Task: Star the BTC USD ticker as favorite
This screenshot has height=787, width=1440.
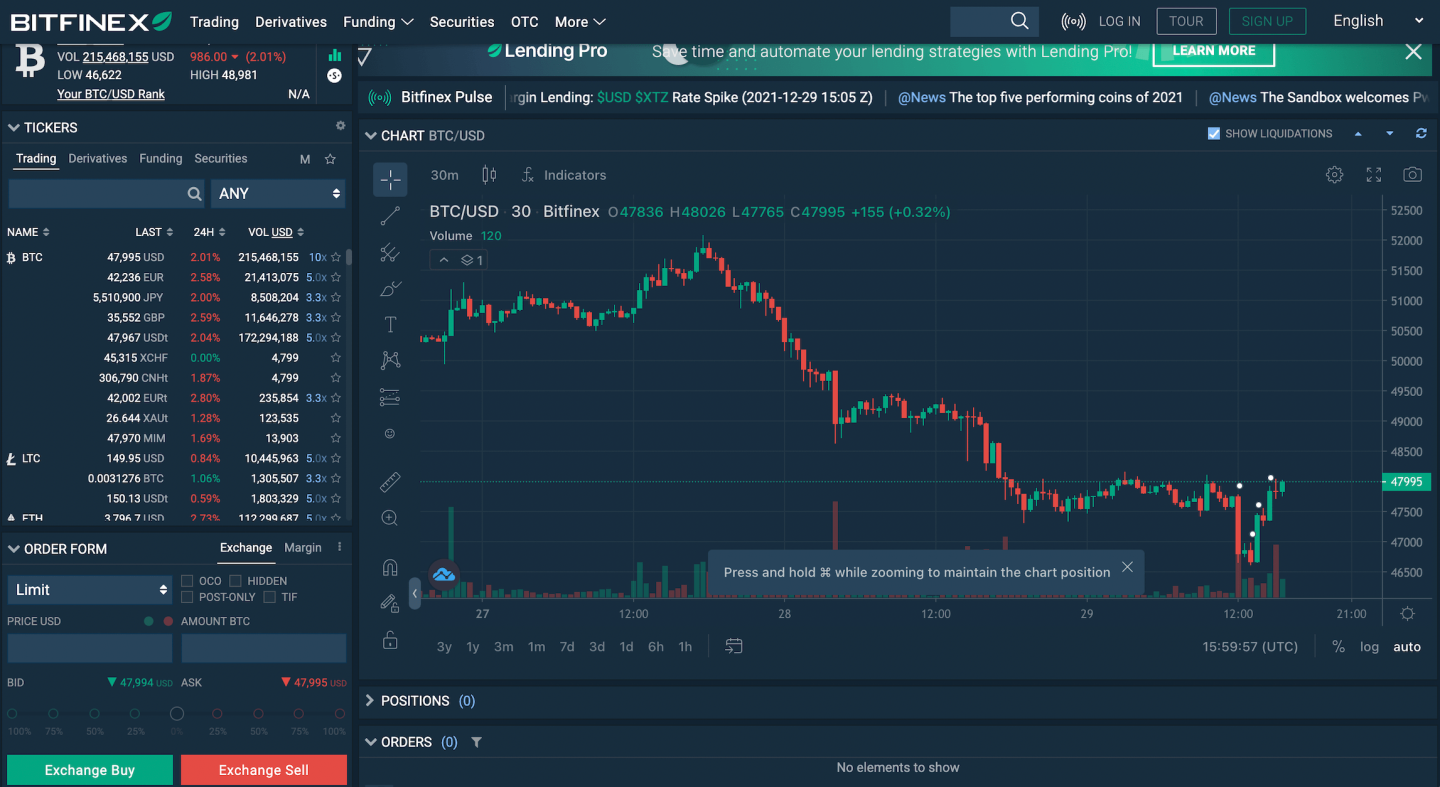Action: [336, 257]
